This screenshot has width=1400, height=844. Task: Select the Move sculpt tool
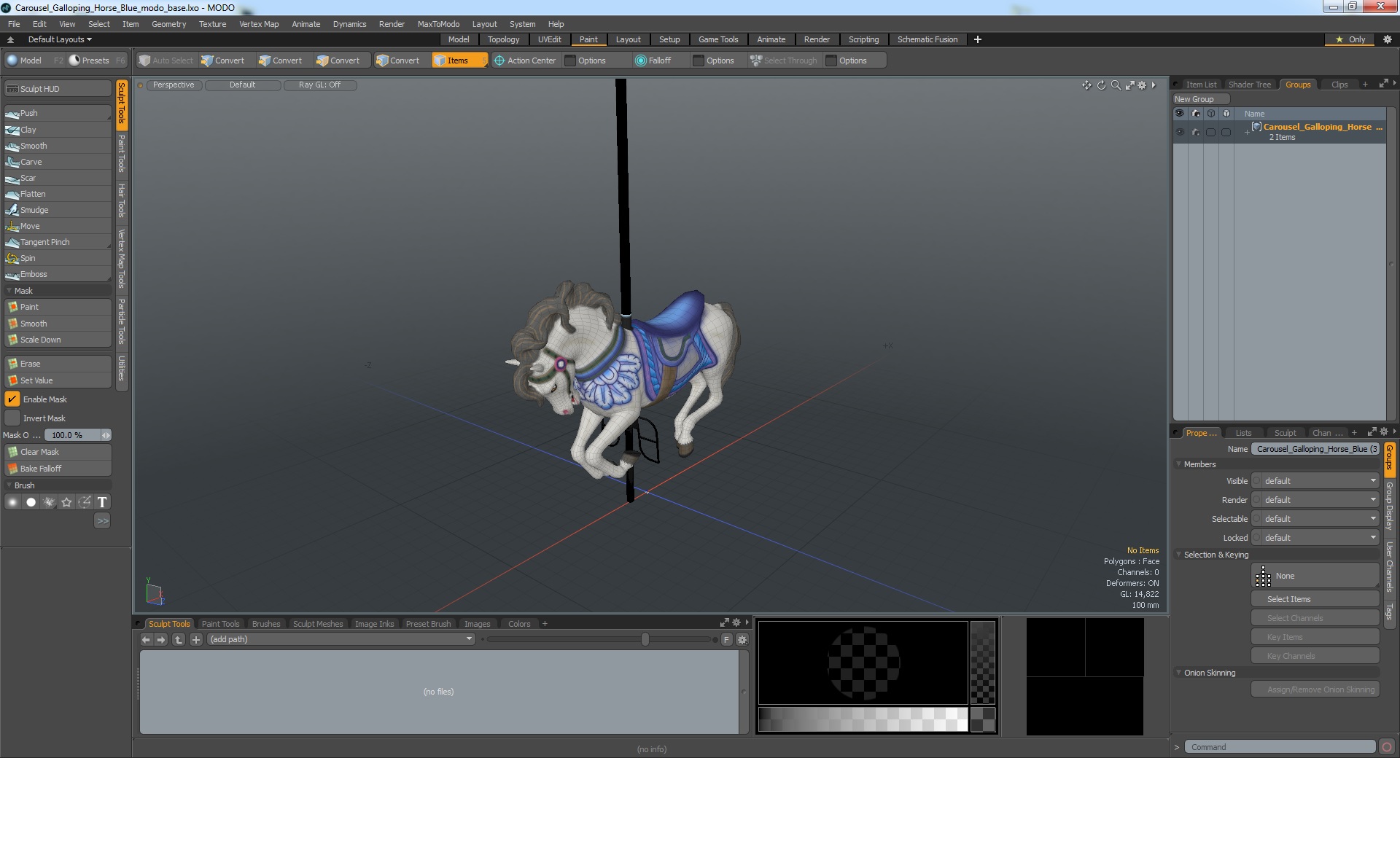click(58, 226)
